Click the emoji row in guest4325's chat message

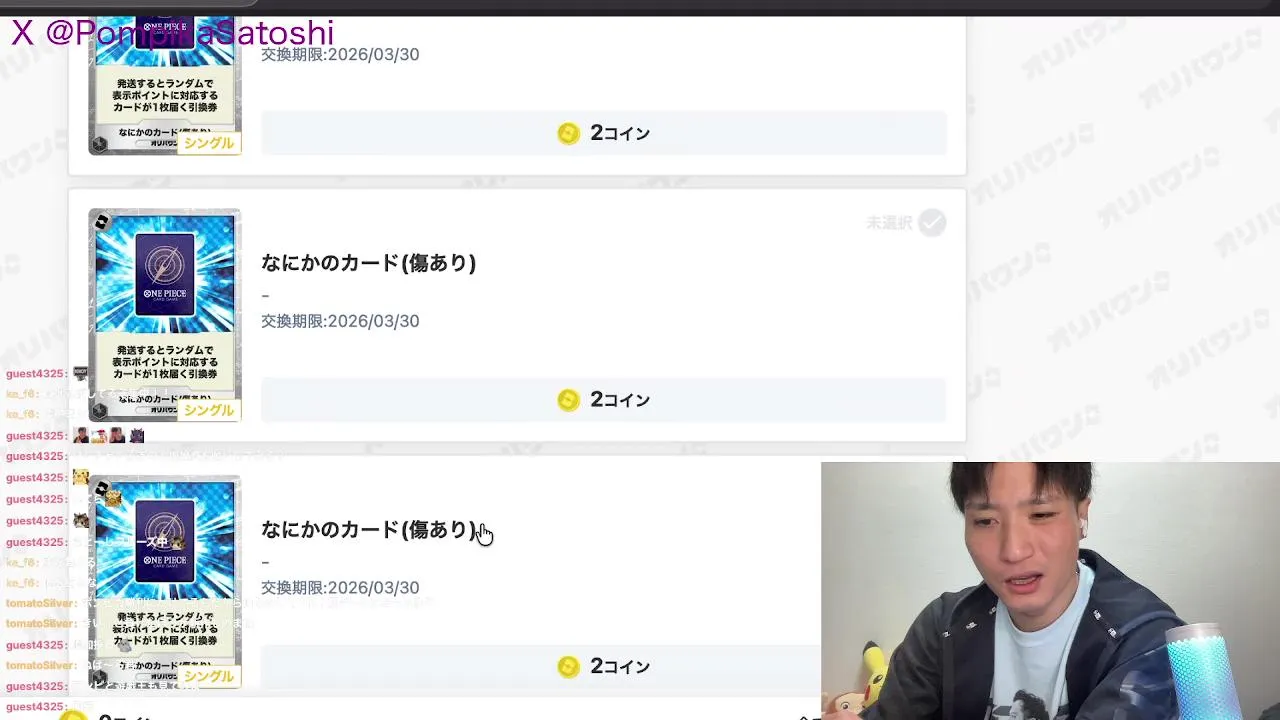point(108,436)
